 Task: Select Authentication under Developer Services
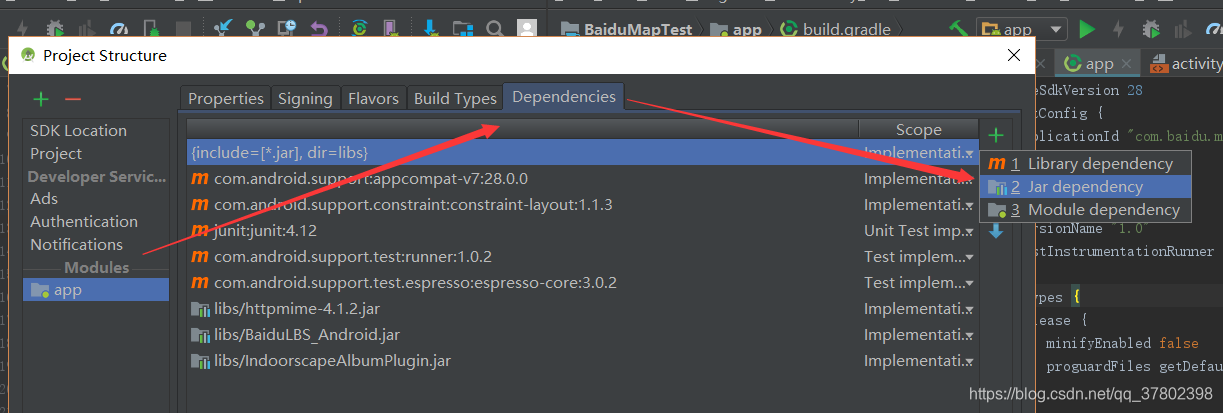click(84, 221)
